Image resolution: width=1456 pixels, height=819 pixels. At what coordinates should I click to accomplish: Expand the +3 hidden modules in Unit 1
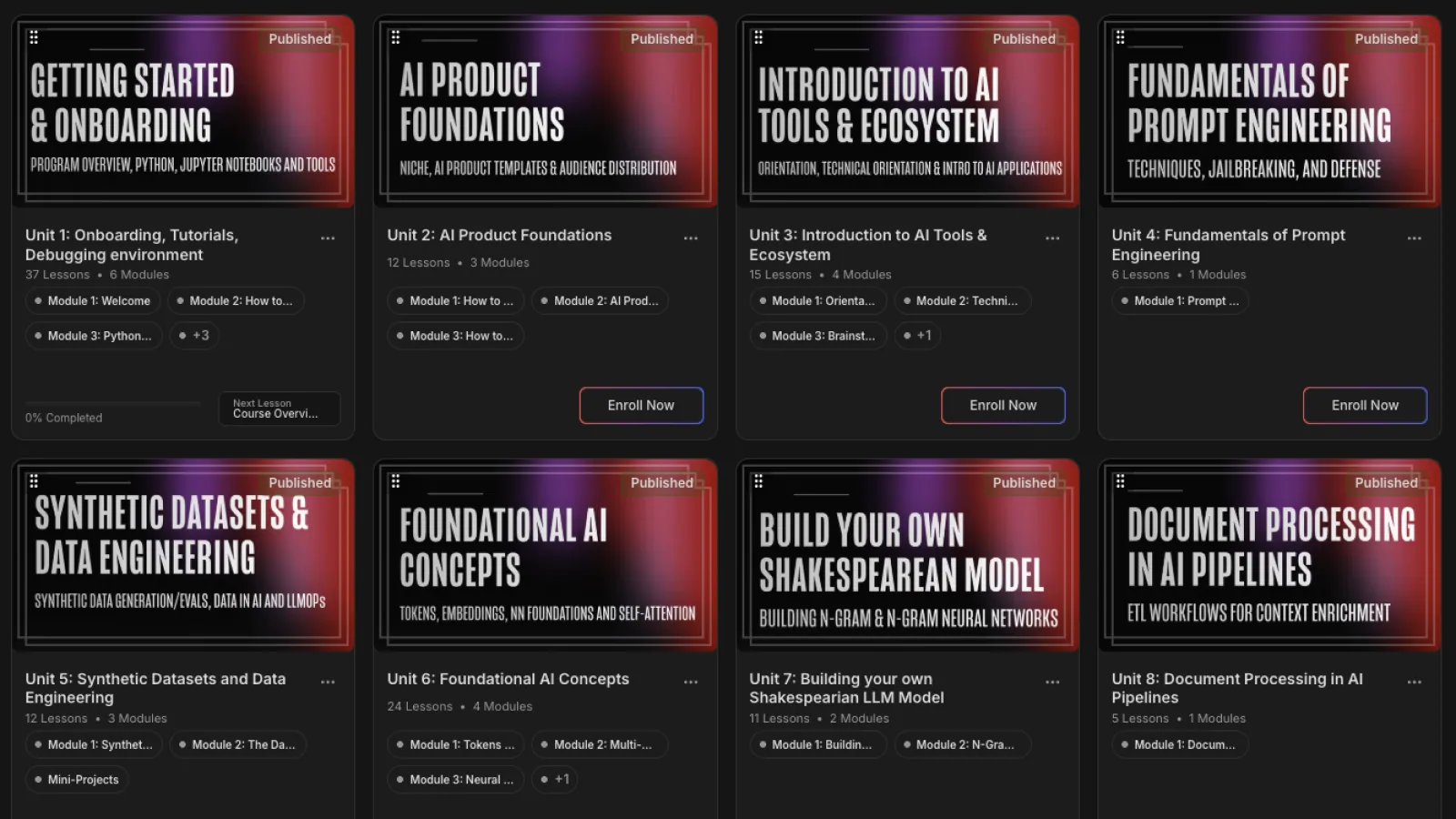[195, 336]
